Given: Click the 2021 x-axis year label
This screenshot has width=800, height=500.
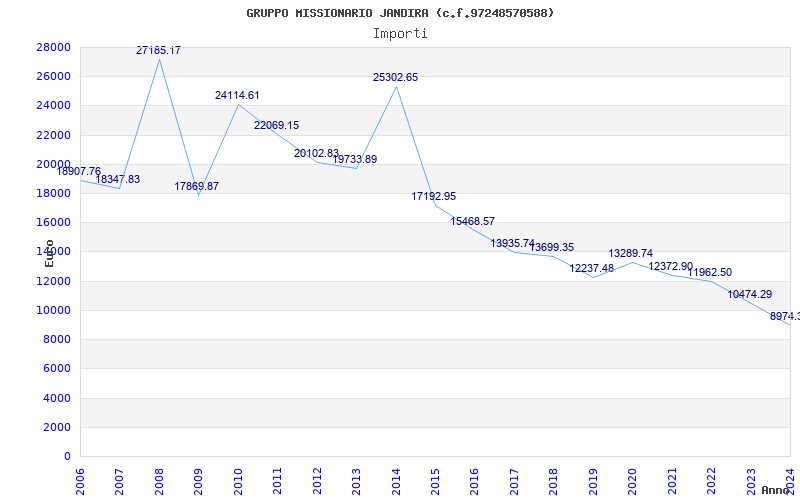Looking at the screenshot, I should 672,481.
